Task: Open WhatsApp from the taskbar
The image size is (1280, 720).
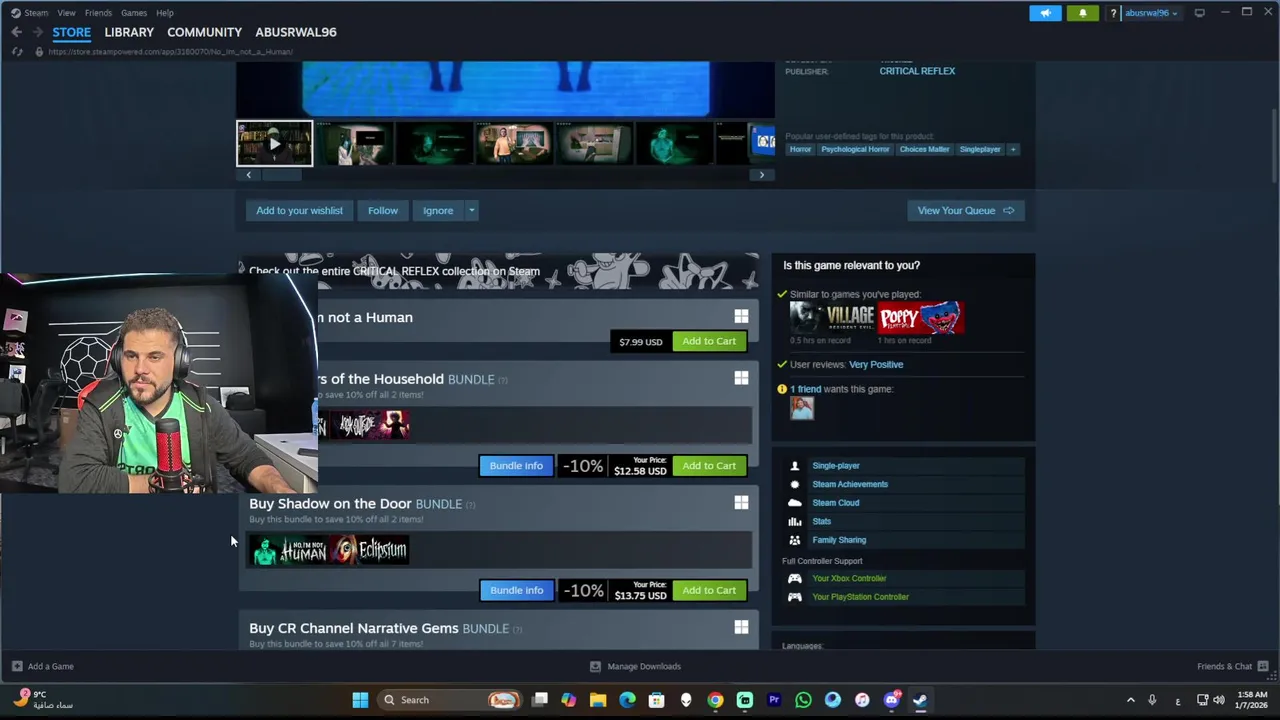Action: click(803, 700)
